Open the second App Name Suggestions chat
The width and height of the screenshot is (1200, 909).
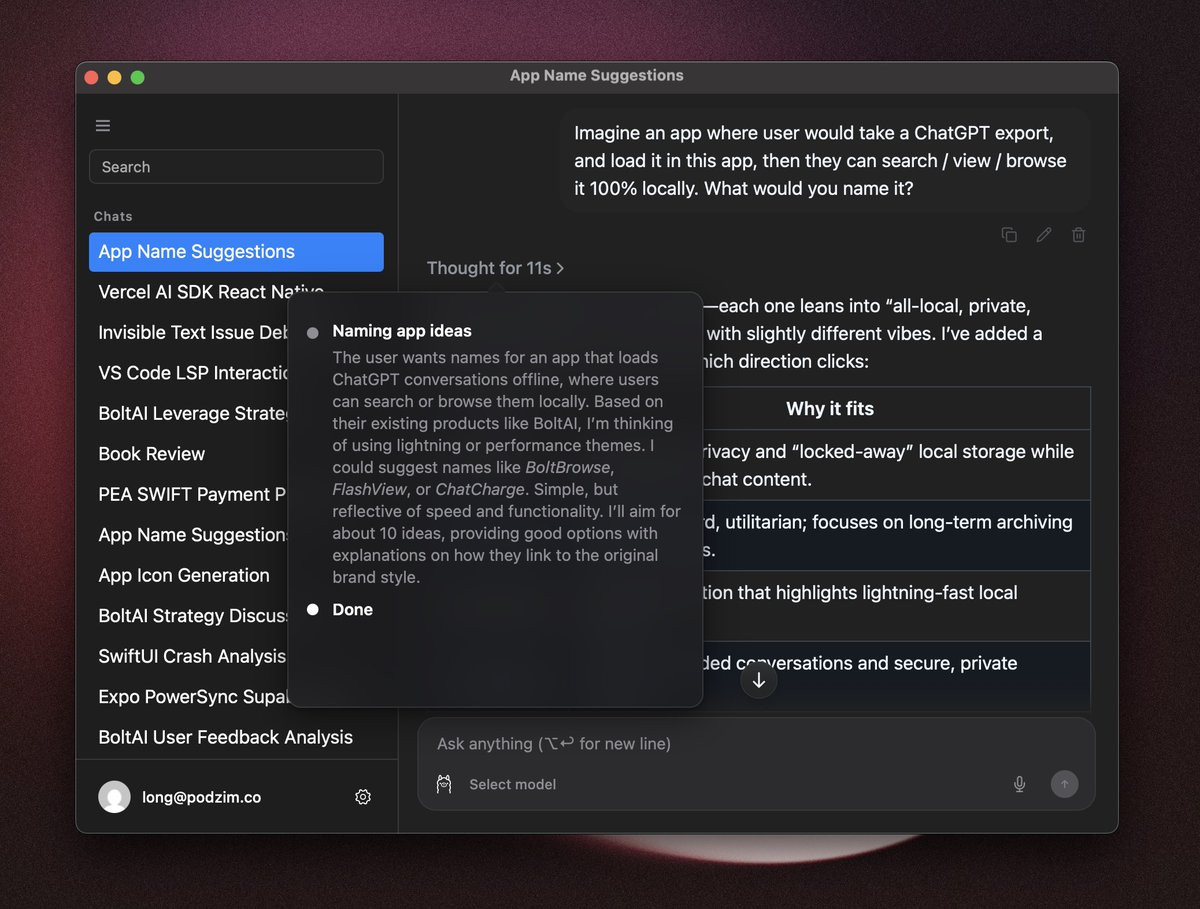[191, 535]
